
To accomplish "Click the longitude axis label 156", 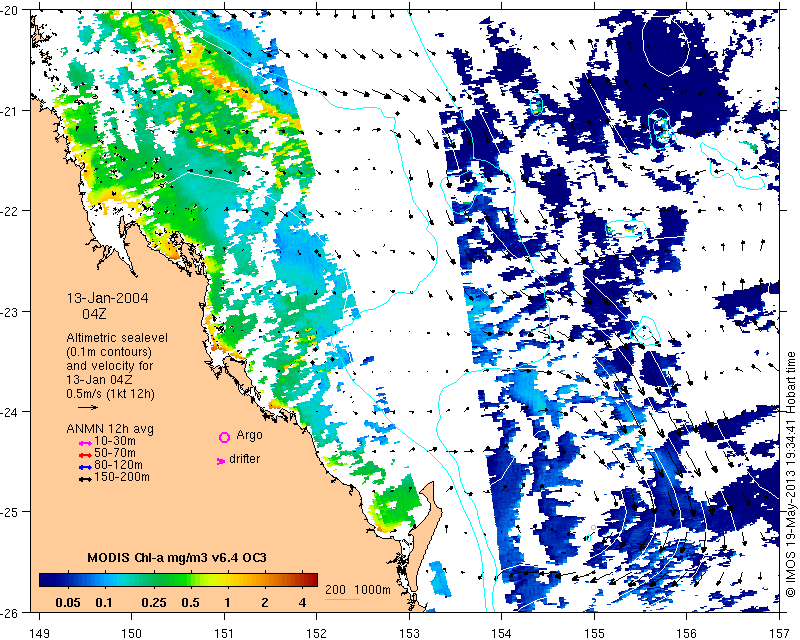I will click(687, 633).
